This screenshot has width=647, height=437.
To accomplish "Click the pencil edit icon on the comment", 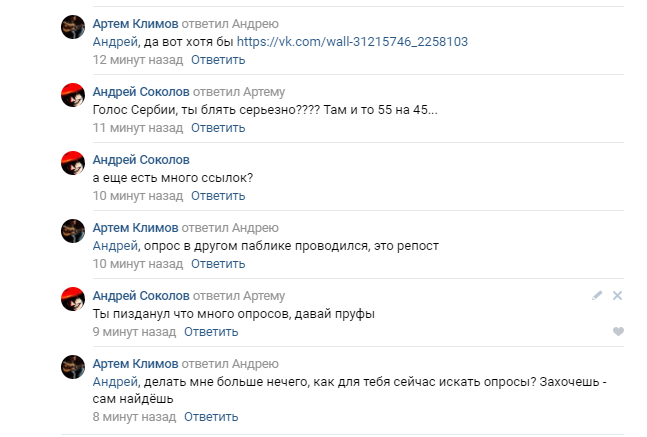I will pyautogui.click(x=597, y=295).
